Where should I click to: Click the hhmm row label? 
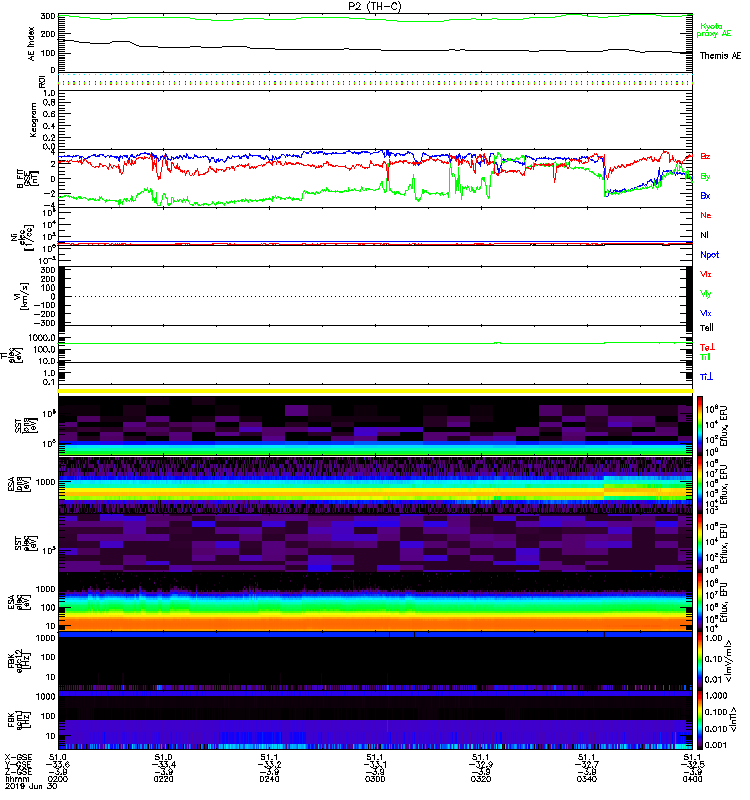tap(16, 779)
